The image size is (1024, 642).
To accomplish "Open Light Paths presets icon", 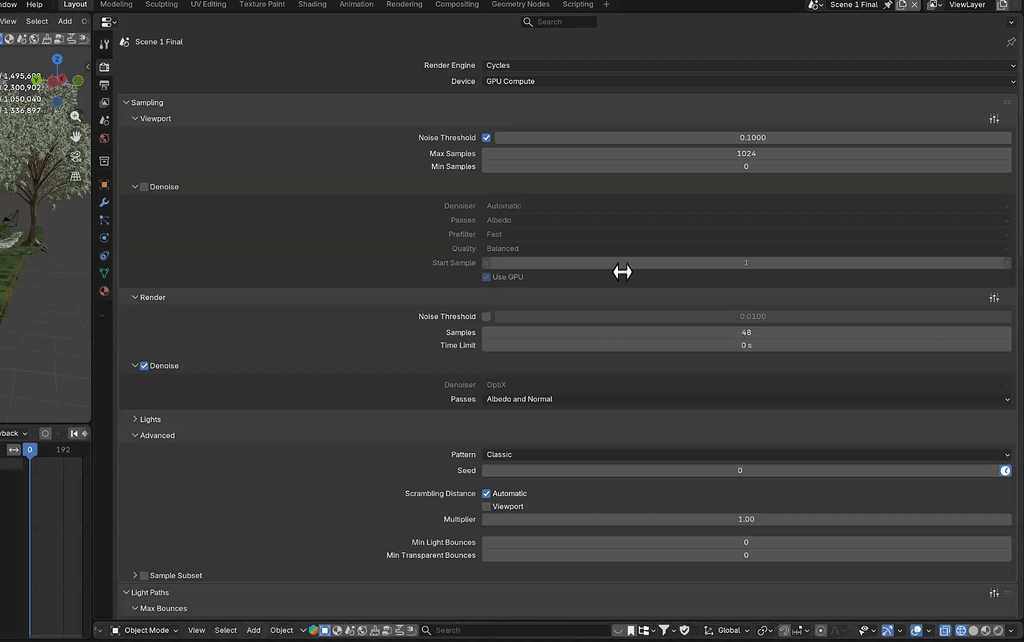I will coord(994,593).
